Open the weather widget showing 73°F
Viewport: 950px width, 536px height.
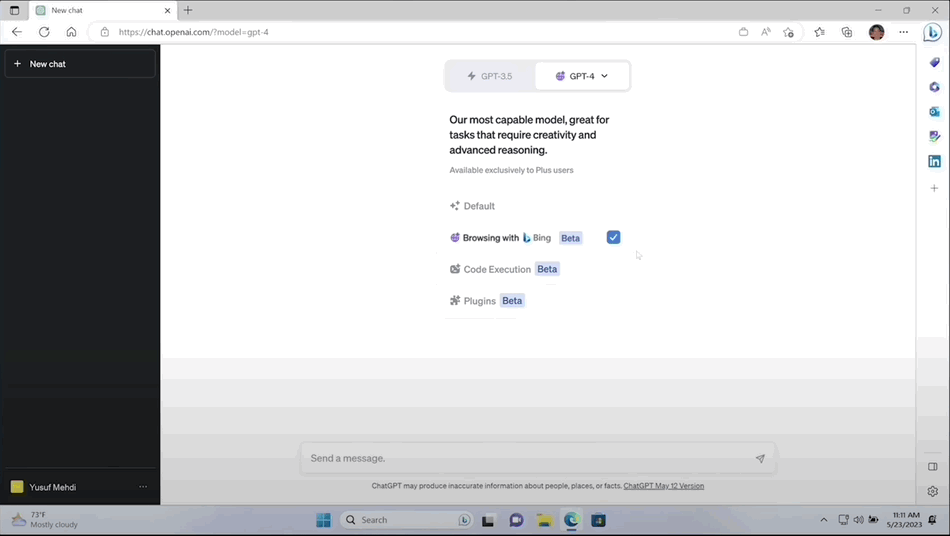pos(45,520)
